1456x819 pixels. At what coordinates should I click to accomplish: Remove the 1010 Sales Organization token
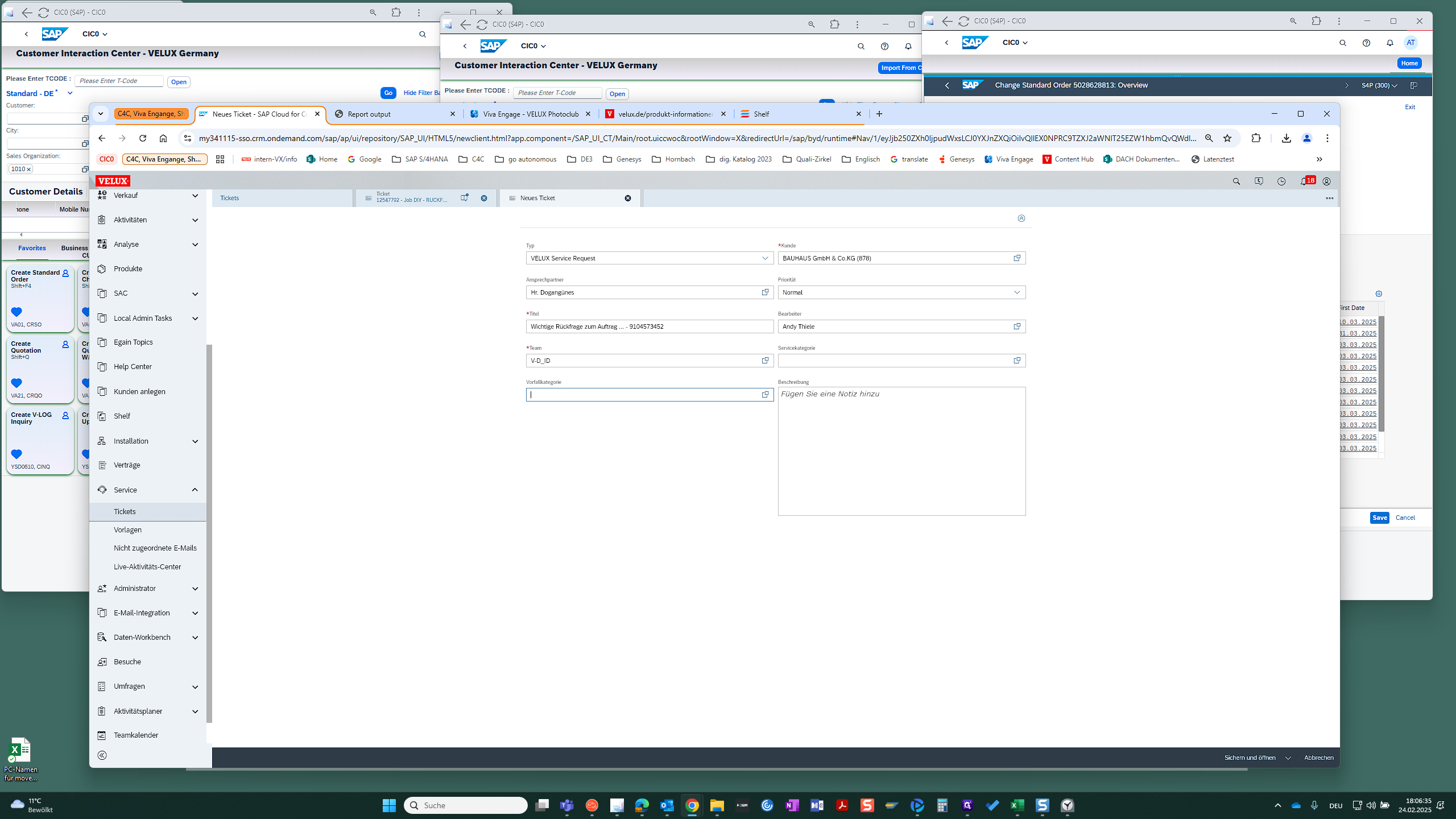pos(28,169)
